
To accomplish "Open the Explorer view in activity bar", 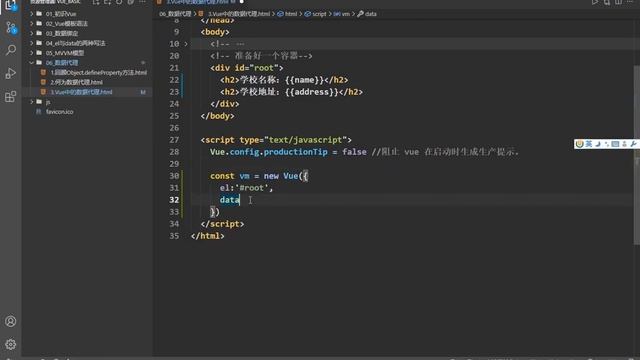I will (11, 5).
